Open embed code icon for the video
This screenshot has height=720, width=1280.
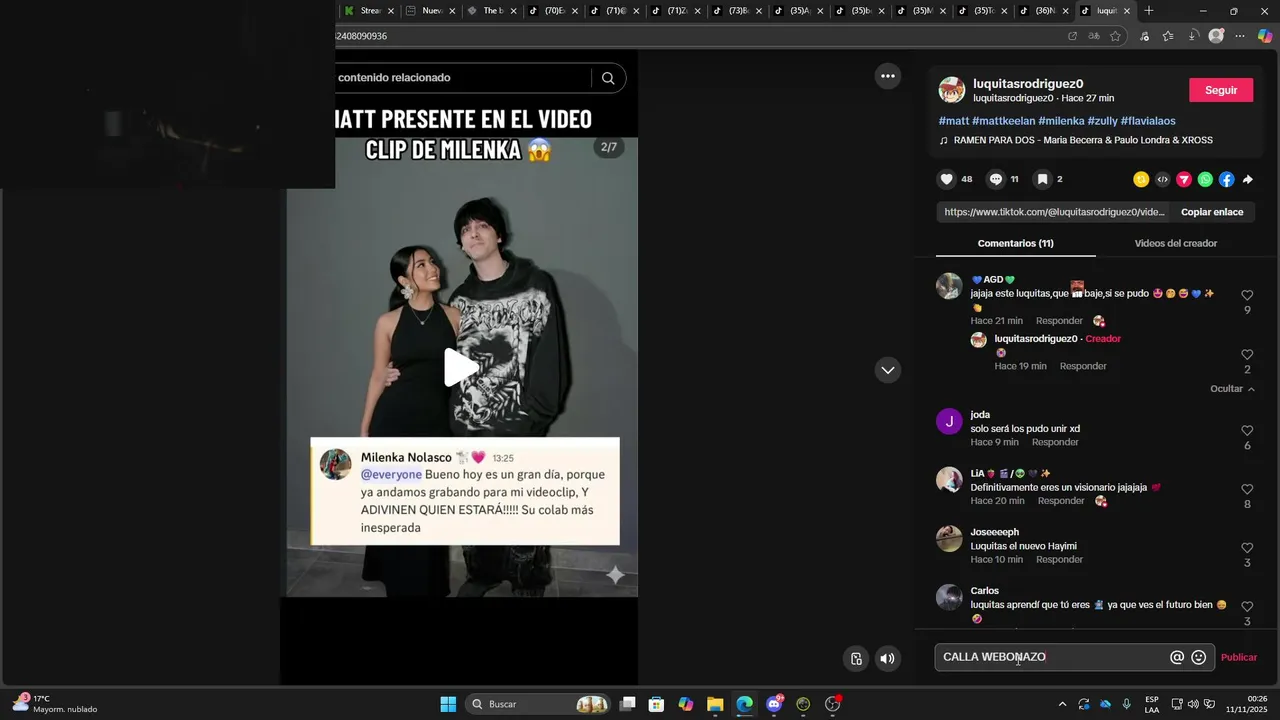pyautogui.click(x=1162, y=180)
